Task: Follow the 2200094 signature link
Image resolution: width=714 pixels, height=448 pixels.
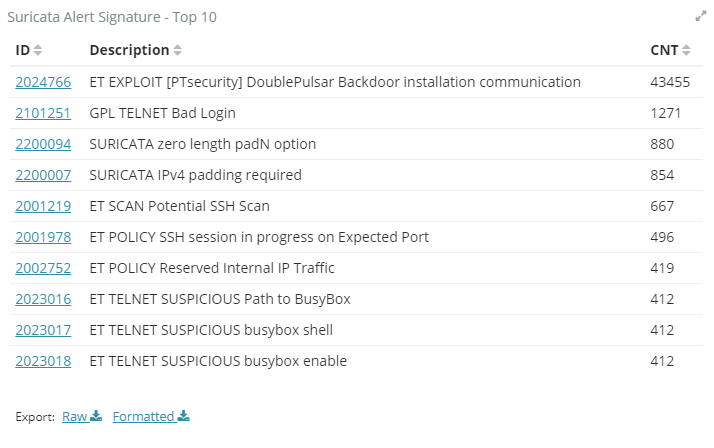Action: (43, 144)
